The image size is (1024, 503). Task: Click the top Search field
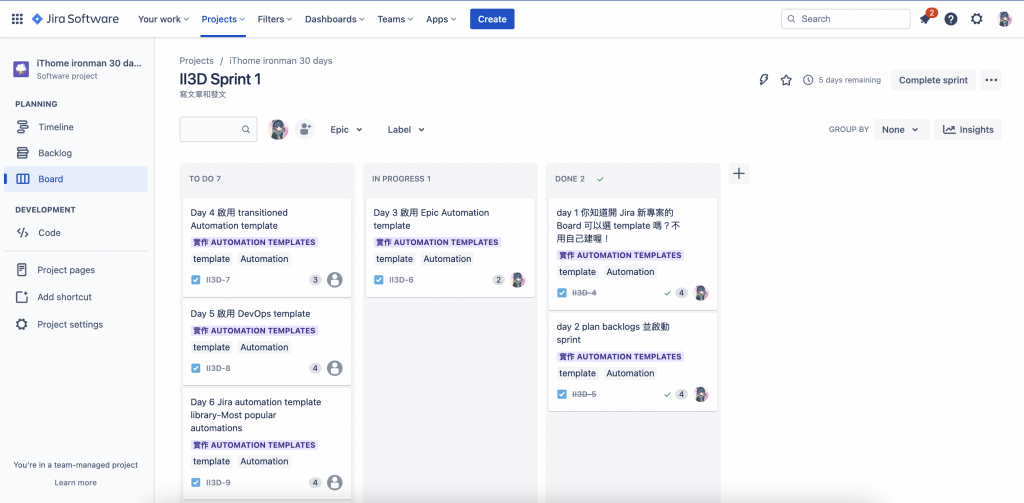pos(846,19)
